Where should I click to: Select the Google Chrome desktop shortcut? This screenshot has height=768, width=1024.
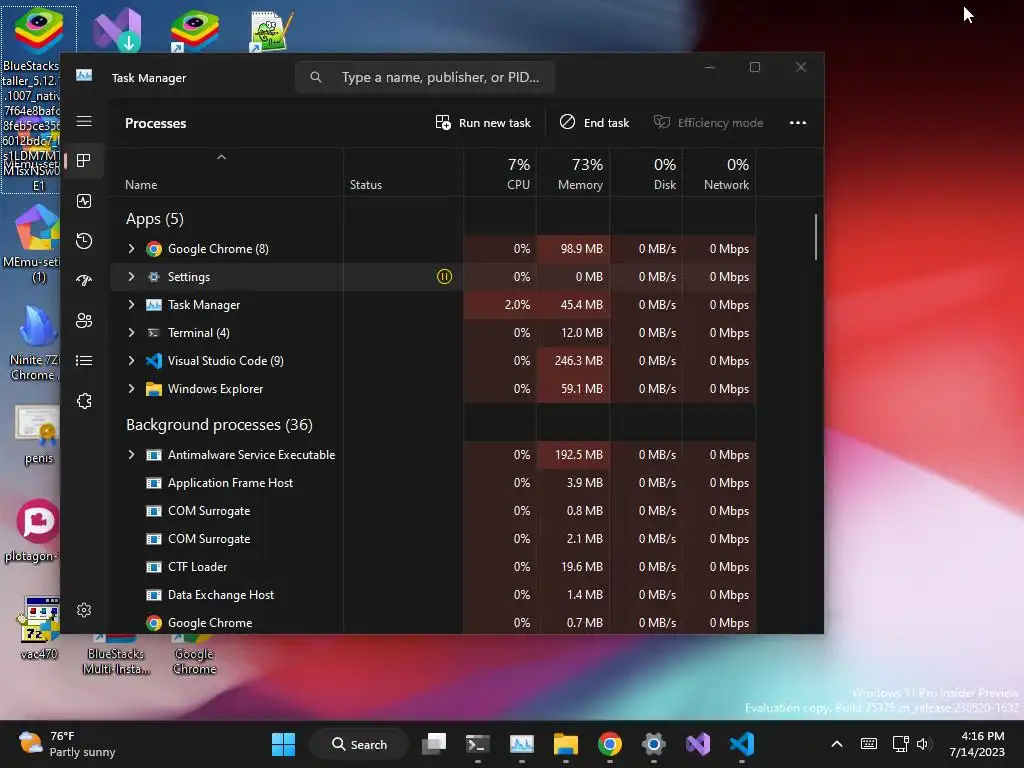194,655
